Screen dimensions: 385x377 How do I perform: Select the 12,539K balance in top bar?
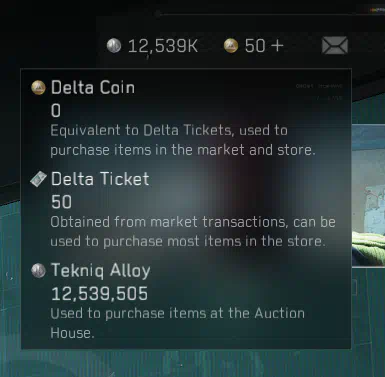pos(163,46)
